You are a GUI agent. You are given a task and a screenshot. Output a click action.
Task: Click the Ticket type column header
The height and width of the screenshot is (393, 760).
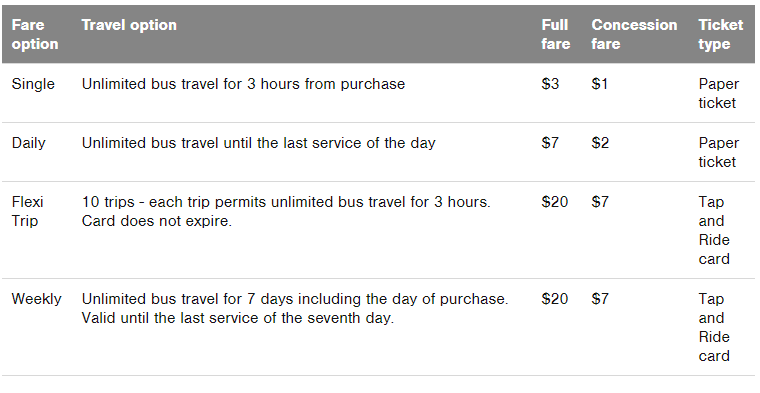point(721,34)
